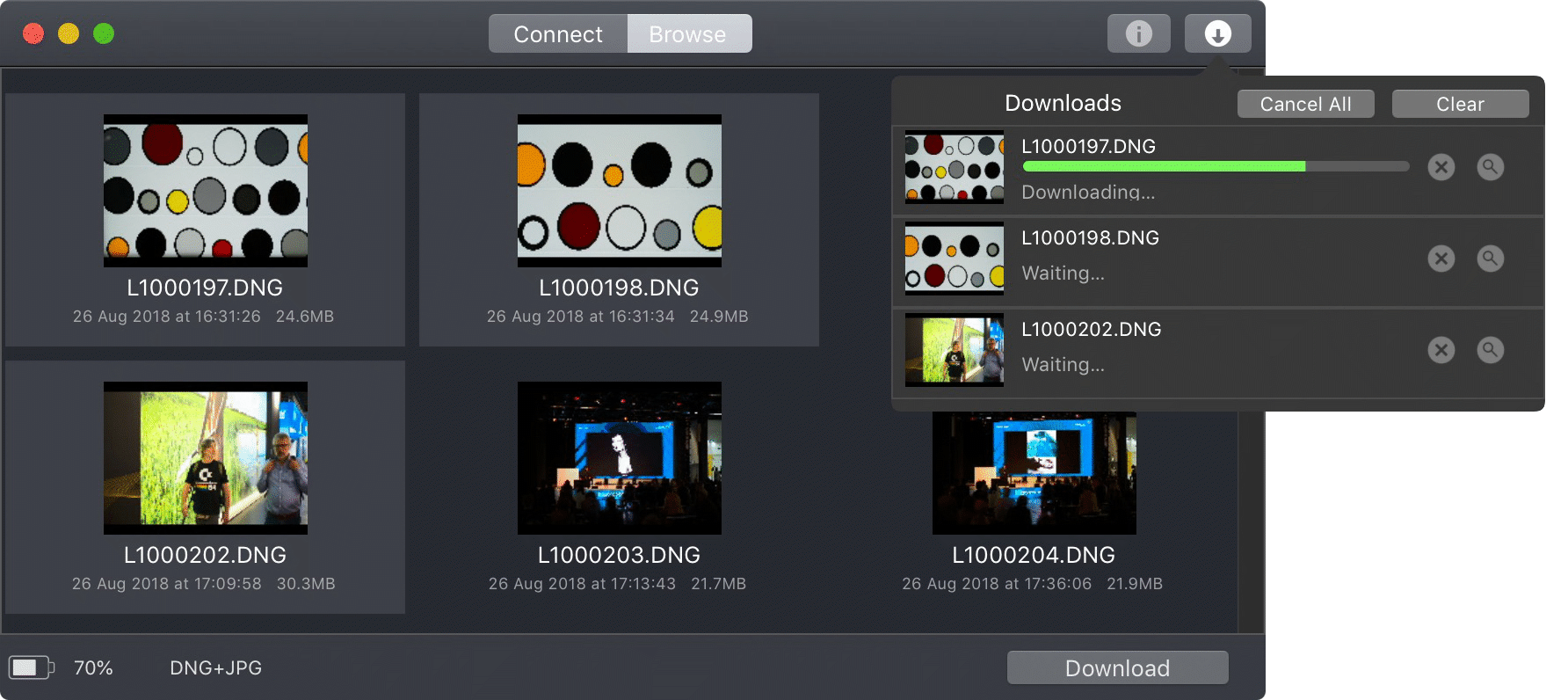The height and width of the screenshot is (700, 1568).
Task: Select the L1000203.DNG stage photo
Action: click(x=620, y=458)
